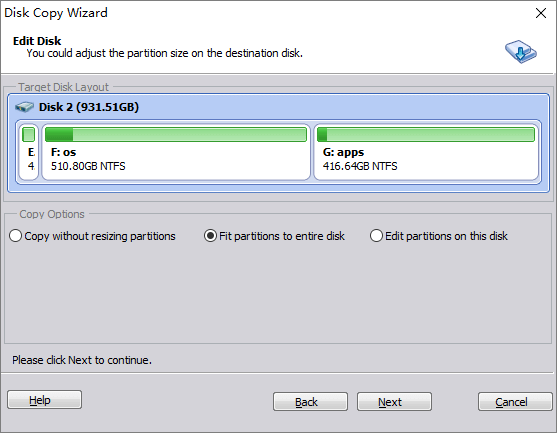Go Back to the previous step

pos(310,402)
